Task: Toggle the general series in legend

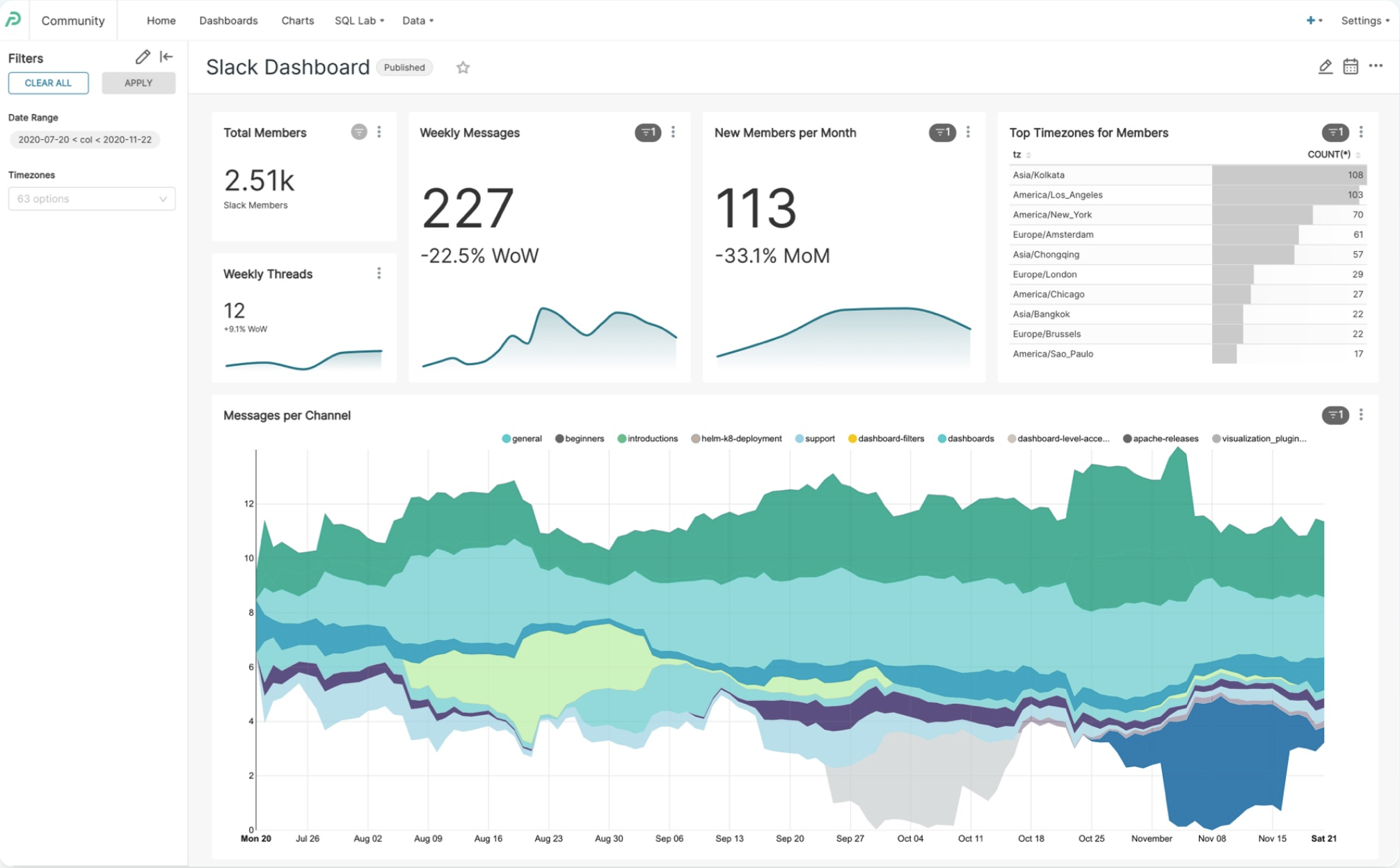Action: click(522, 439)
